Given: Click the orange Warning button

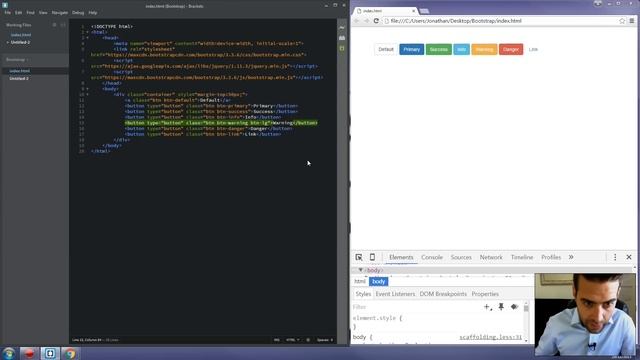Looking at the screenshot, I should click(x=484, y=49).
